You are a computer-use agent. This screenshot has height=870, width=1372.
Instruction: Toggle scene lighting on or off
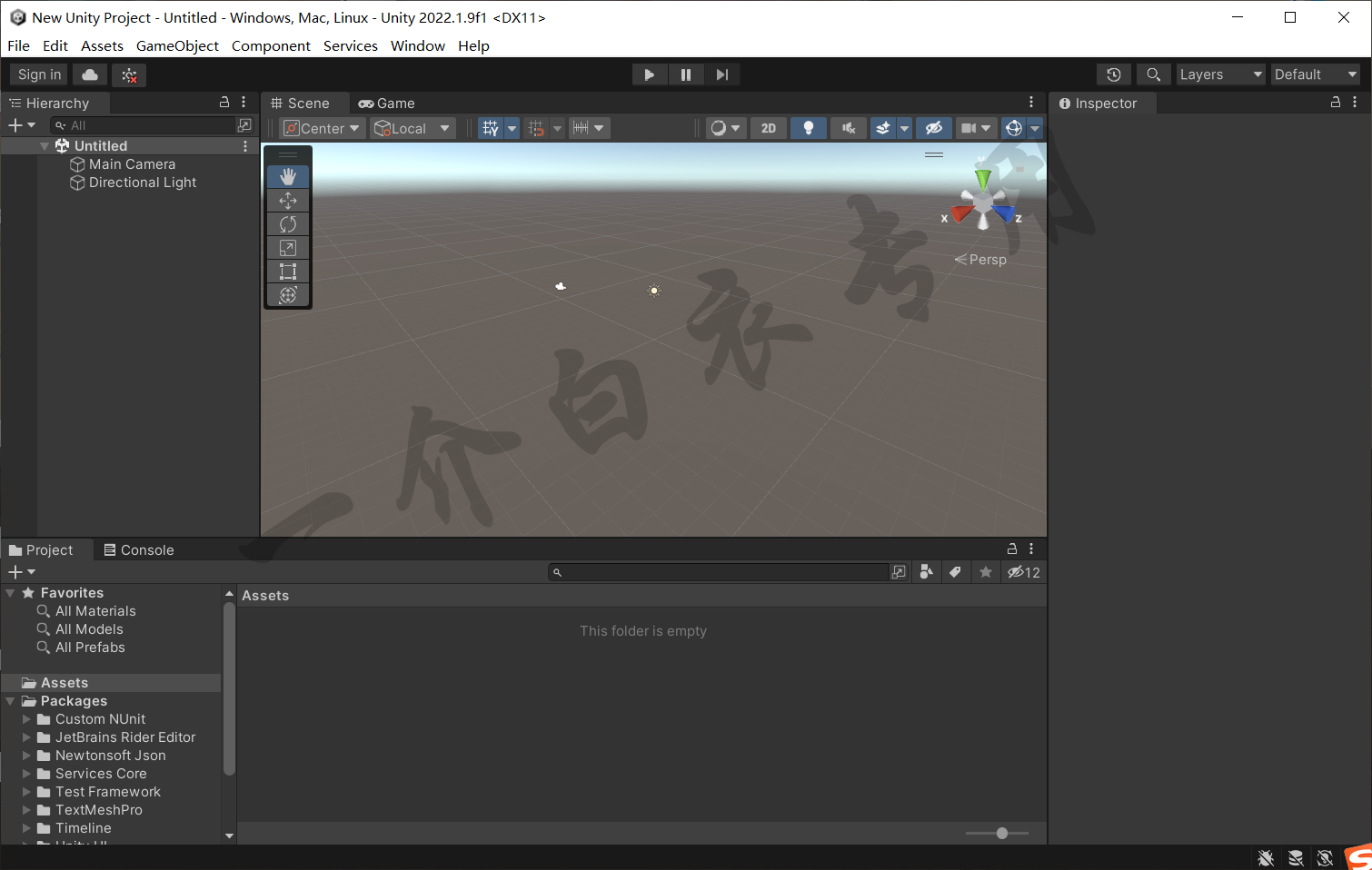tap(808, 128)
